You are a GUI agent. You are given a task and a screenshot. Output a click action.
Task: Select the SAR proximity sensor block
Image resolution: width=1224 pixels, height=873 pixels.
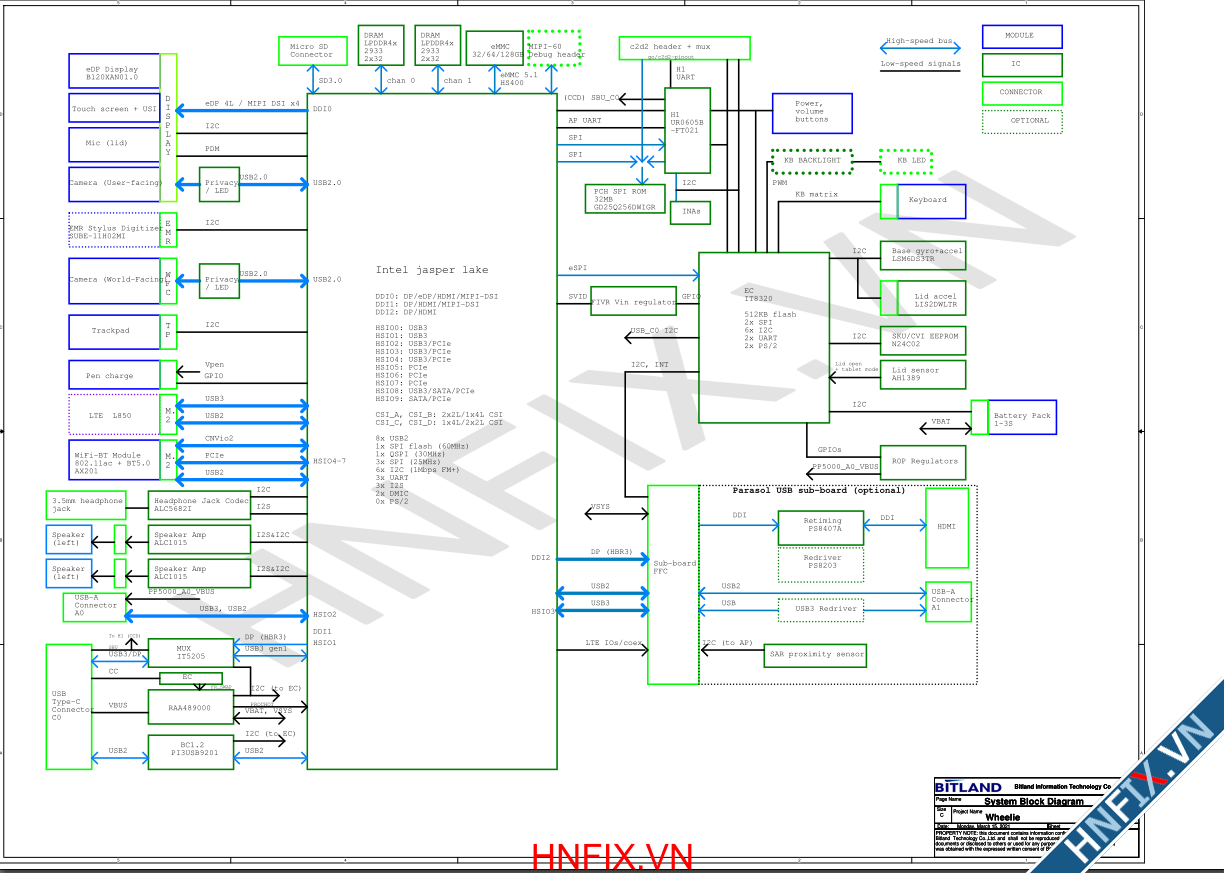click(x=814, y=655)
